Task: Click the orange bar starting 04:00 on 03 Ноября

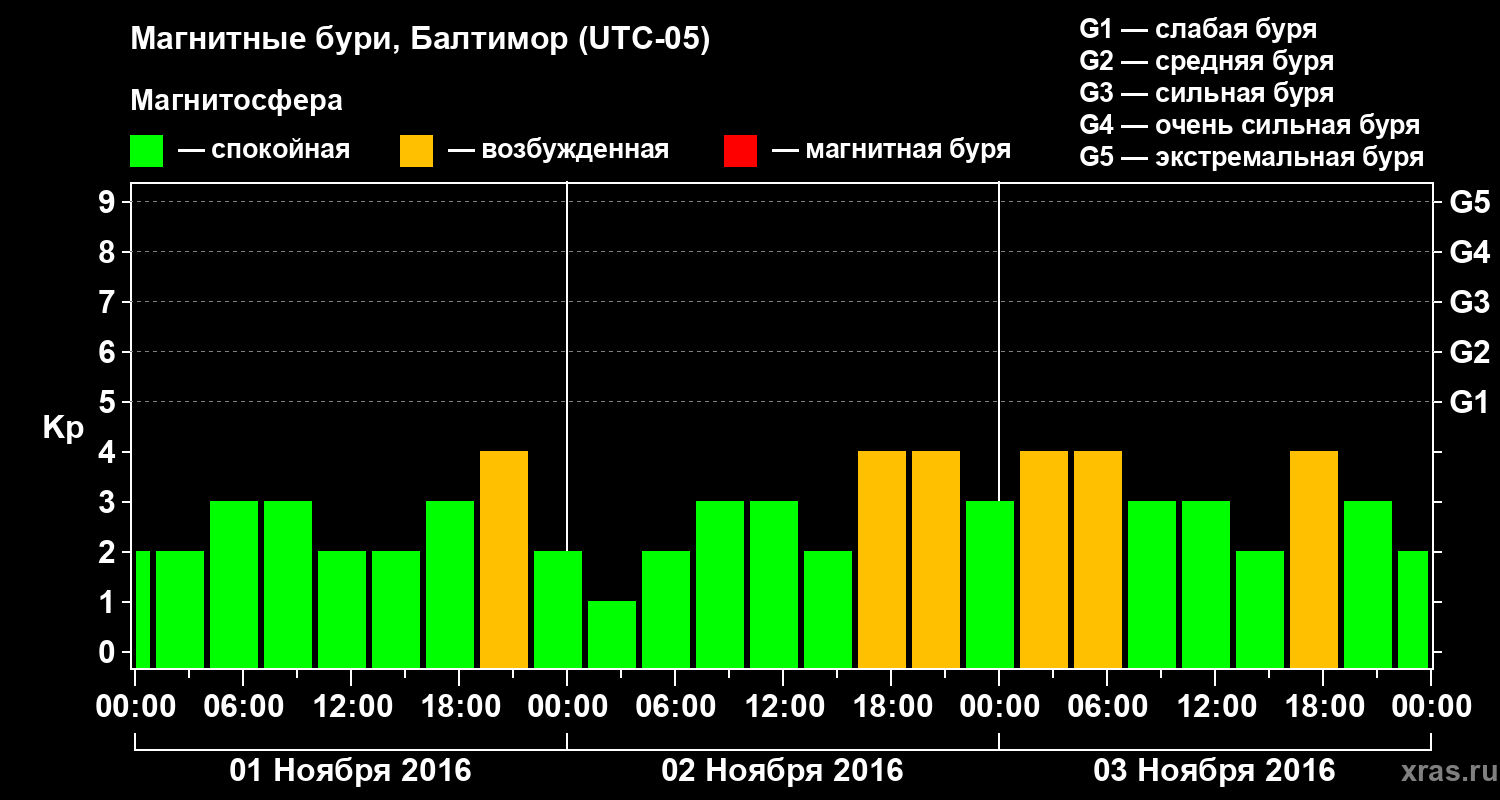Action: point(1098,560)
